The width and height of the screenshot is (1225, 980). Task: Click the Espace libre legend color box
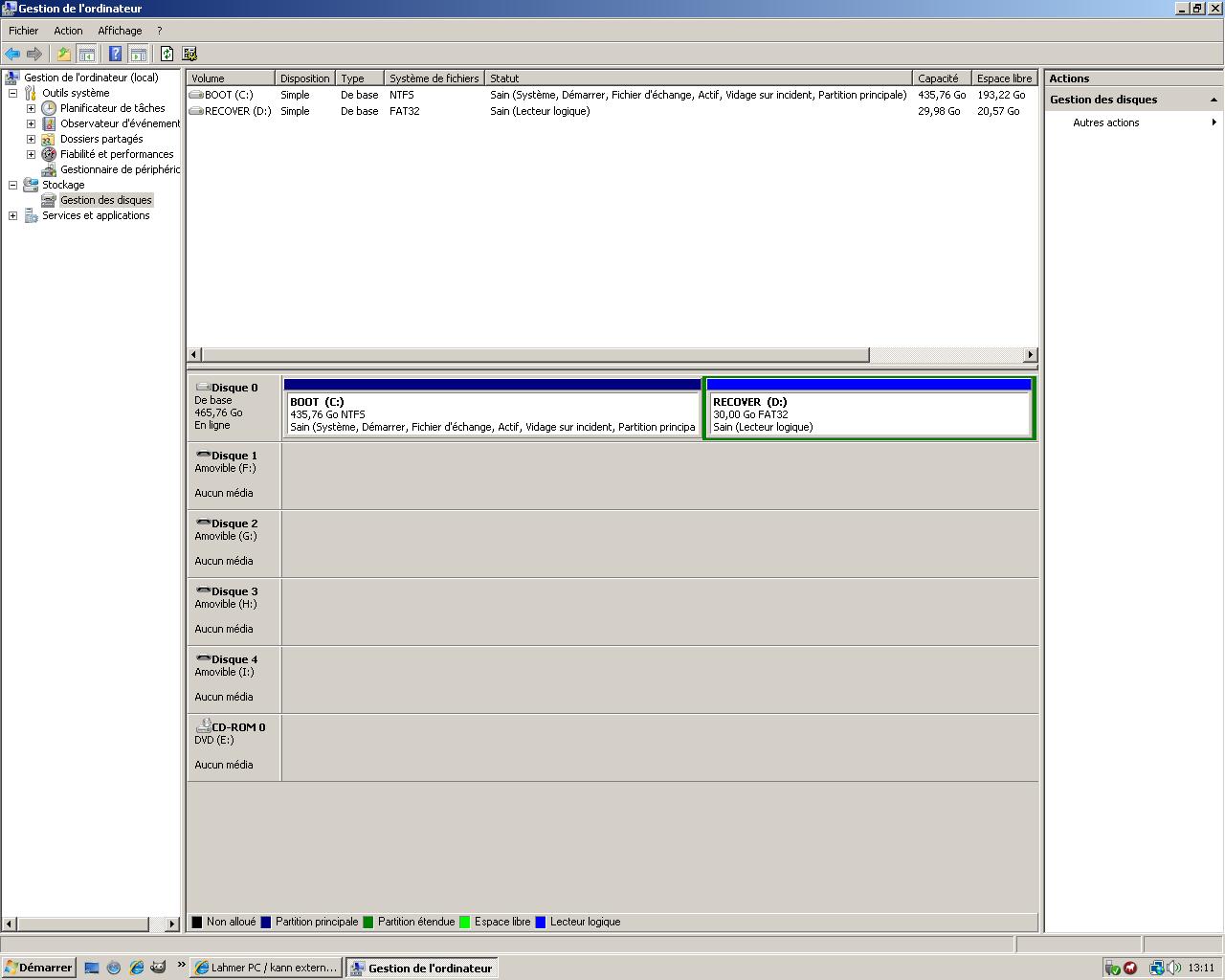click(x=465, y=922)
